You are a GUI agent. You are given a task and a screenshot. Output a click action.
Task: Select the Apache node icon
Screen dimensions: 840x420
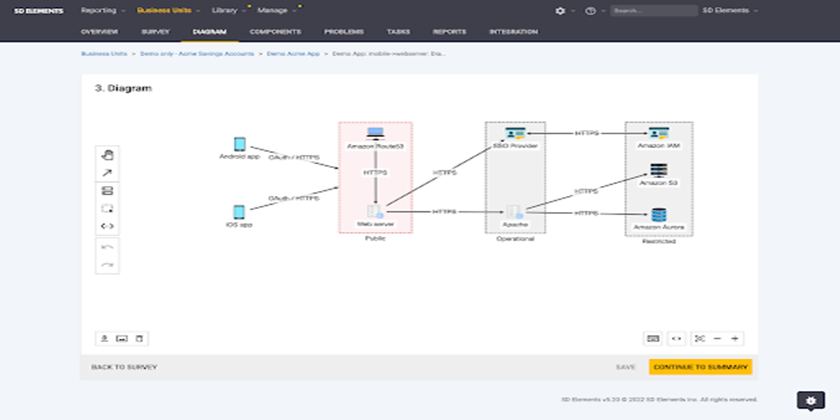click(x=515, y=212)
